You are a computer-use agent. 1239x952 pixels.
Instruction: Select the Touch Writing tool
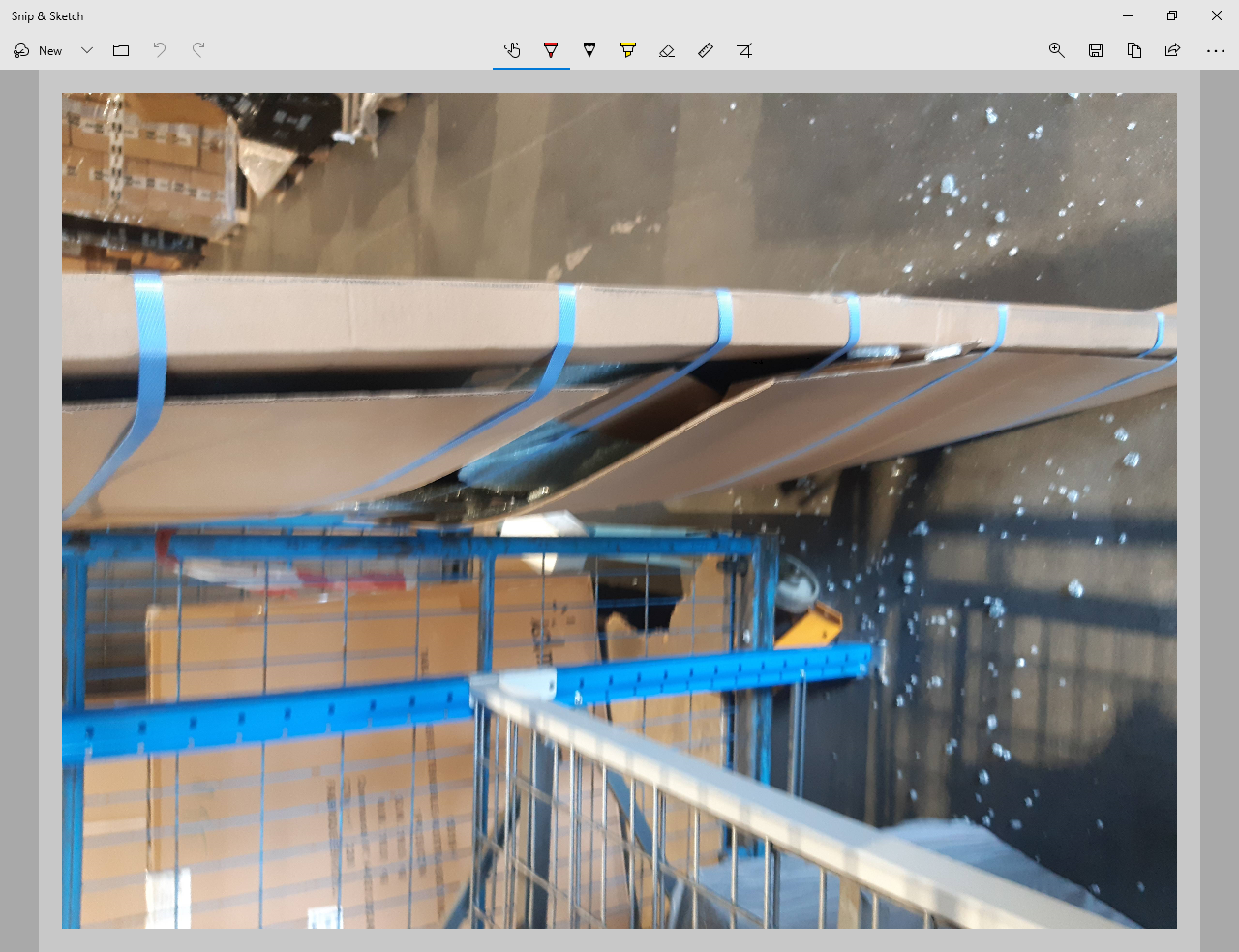click(512, 50)
